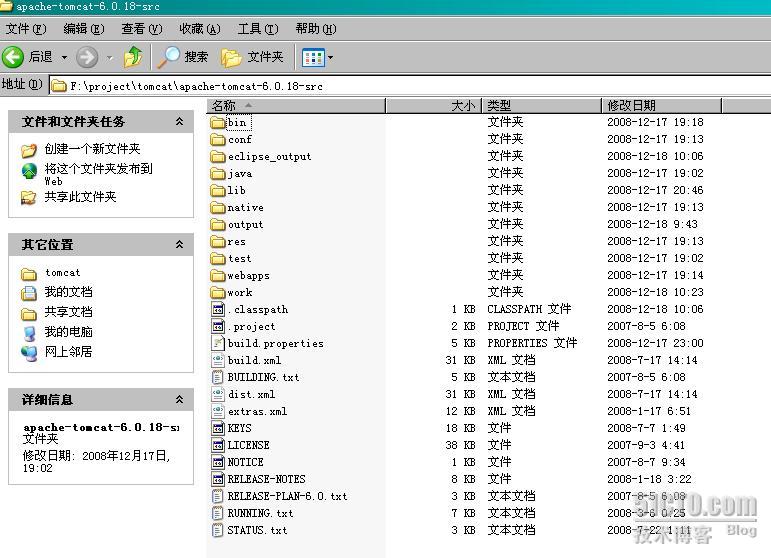This screenshot has height=558, width=771.
Task: Select the RUNNING.txt file name
Action: click(x=260, y=513)
